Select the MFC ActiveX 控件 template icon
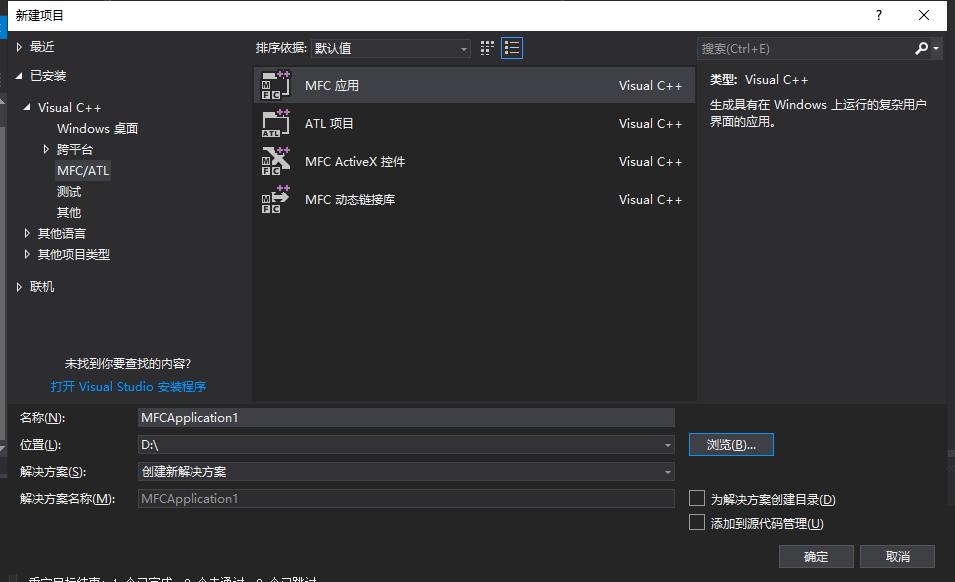 pyautogui.click(x=276, y=161)
